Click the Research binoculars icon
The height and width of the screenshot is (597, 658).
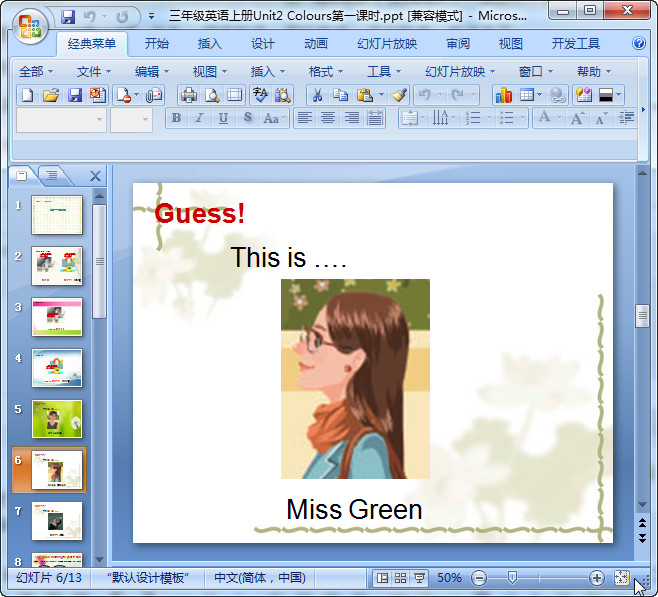(282, 96)
